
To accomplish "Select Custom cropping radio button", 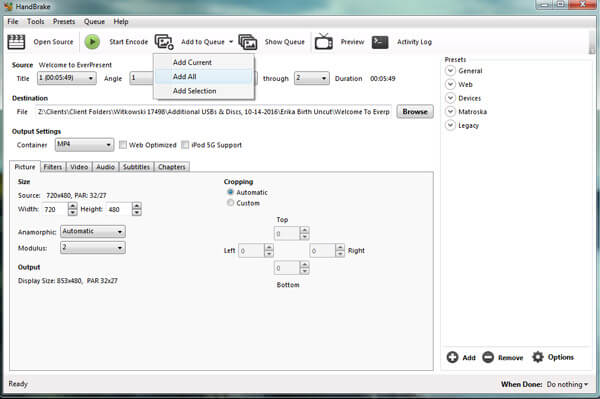I will [230, 203].
